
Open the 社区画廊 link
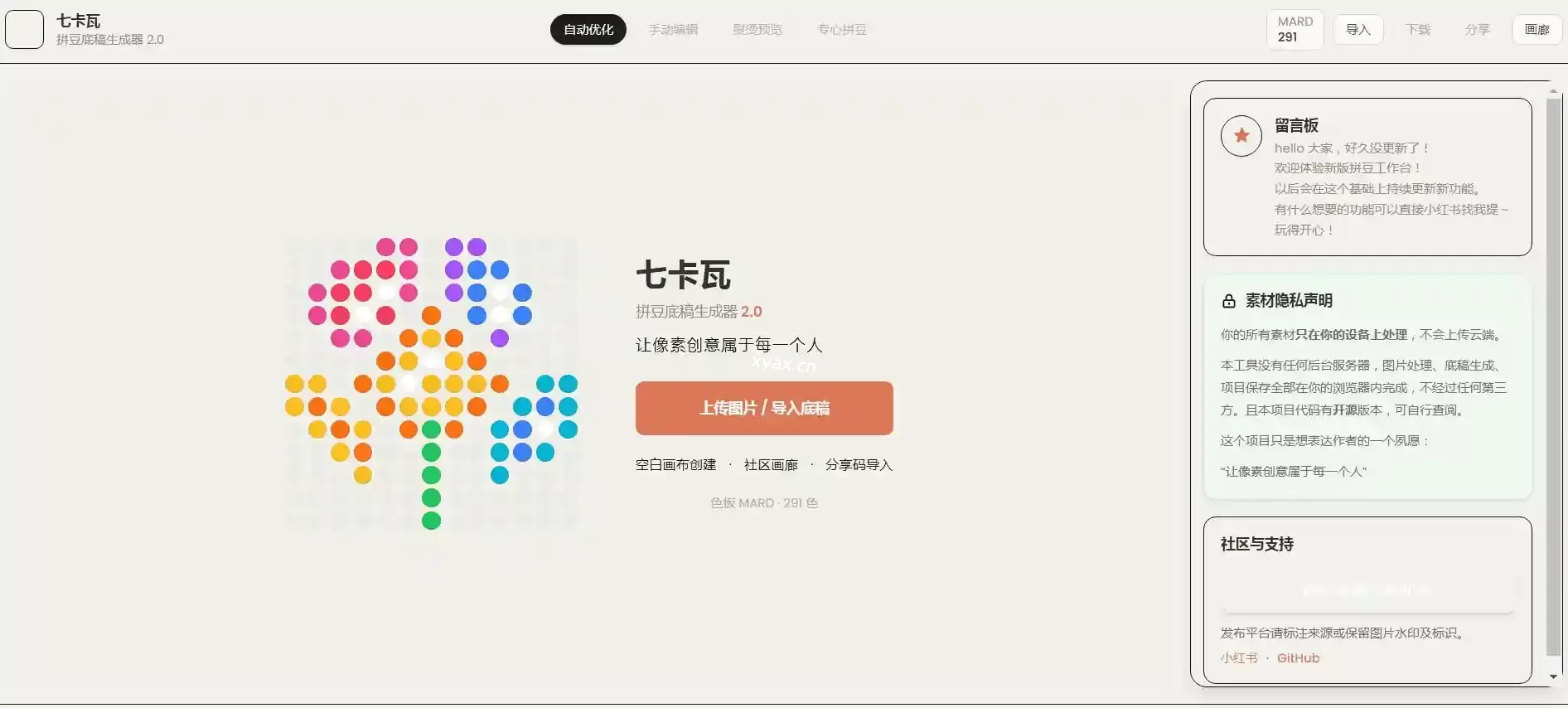coord(770,465)
